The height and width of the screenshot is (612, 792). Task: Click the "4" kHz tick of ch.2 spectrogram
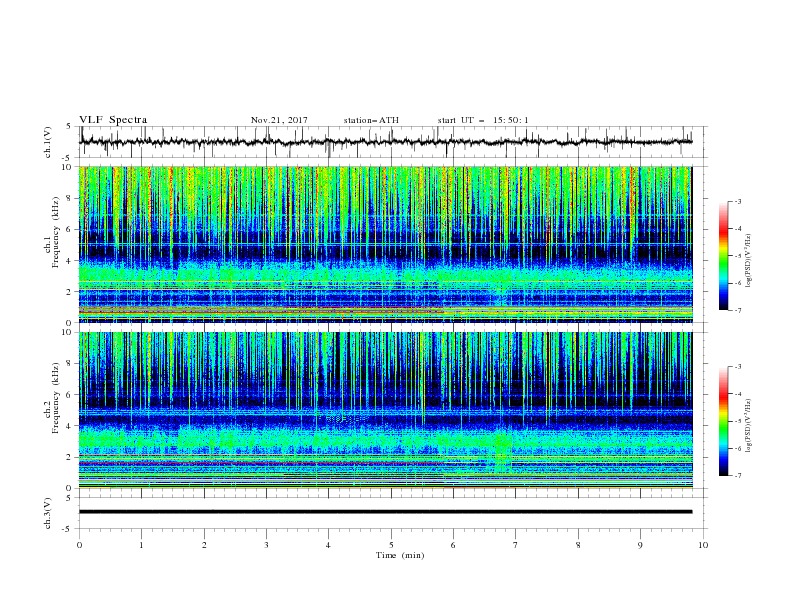tap(71, 426)
